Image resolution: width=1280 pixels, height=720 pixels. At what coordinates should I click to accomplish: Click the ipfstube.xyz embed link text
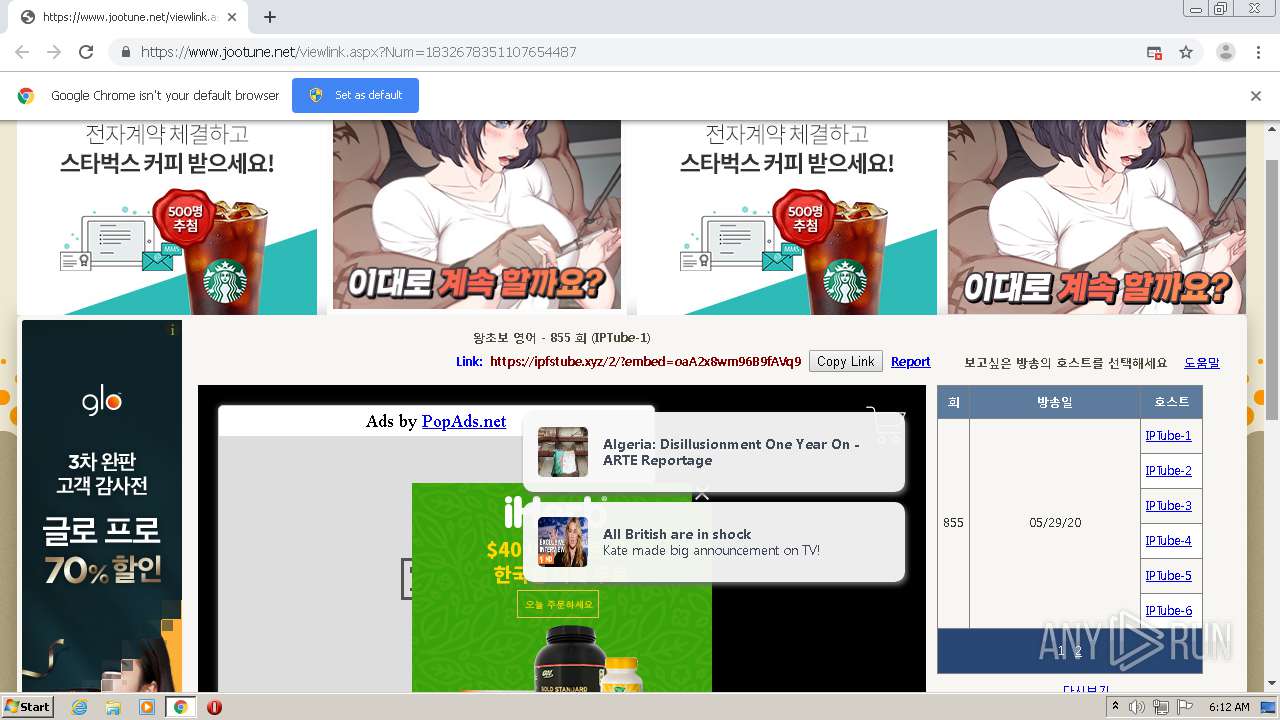point(645,362)
